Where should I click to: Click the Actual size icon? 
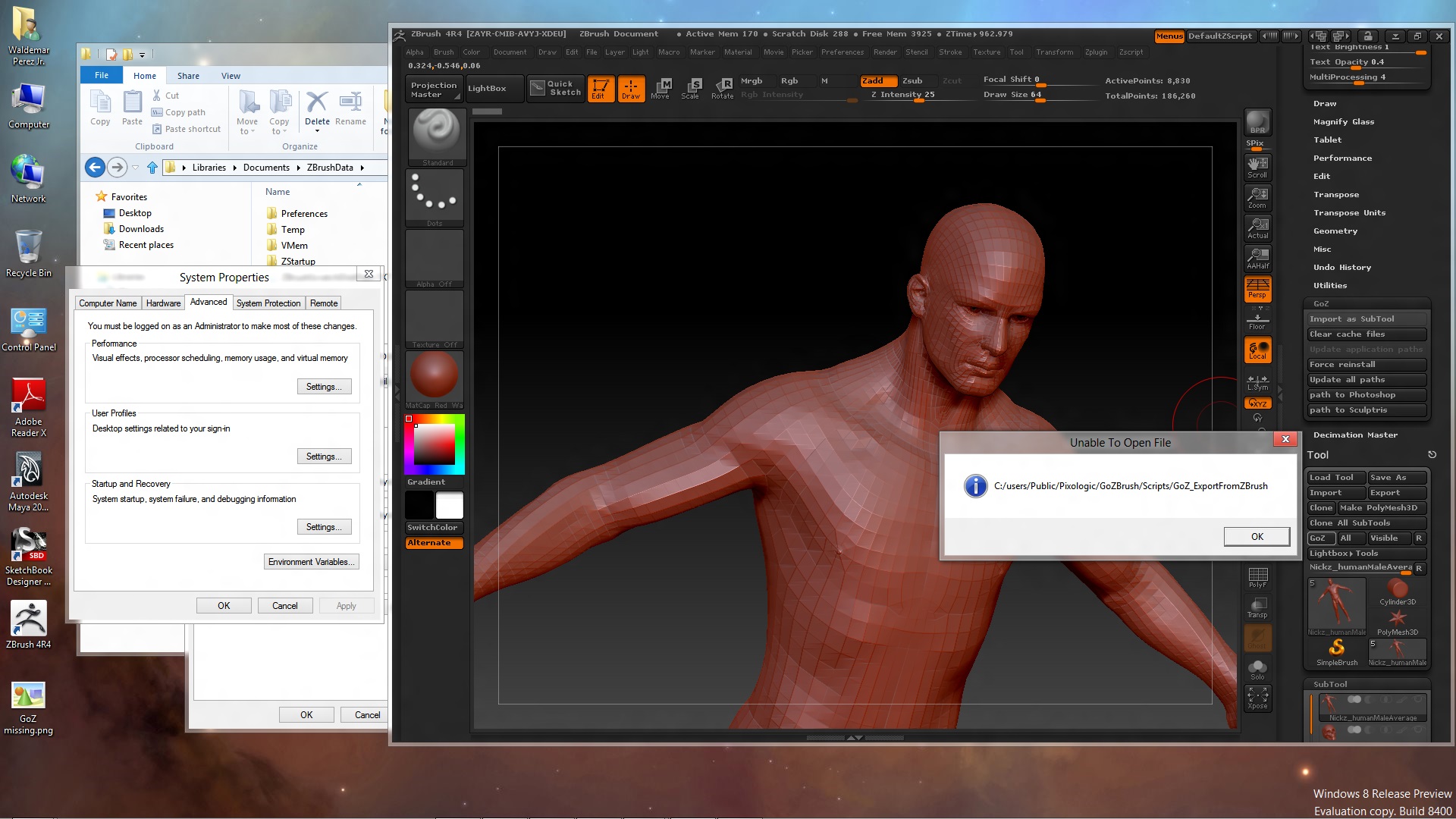click(1257, 227)
